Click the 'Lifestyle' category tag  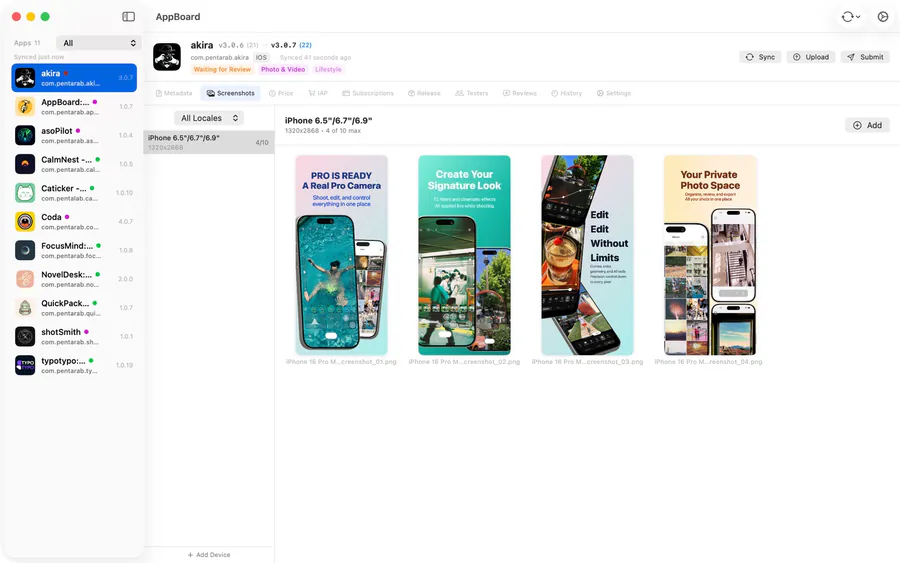(x=328, y=69)
